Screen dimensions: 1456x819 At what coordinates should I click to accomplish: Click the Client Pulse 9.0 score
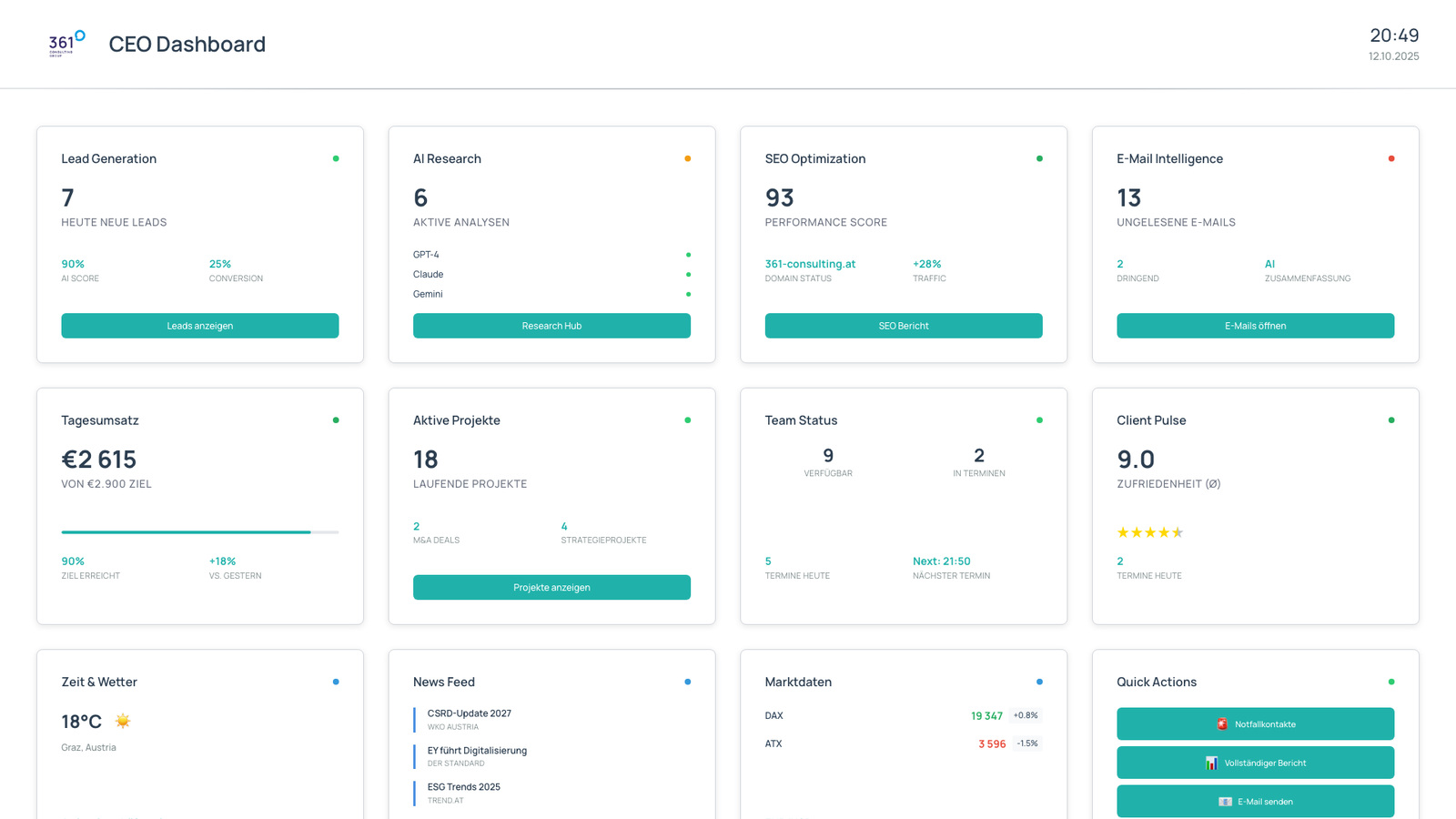[1136, 460]
